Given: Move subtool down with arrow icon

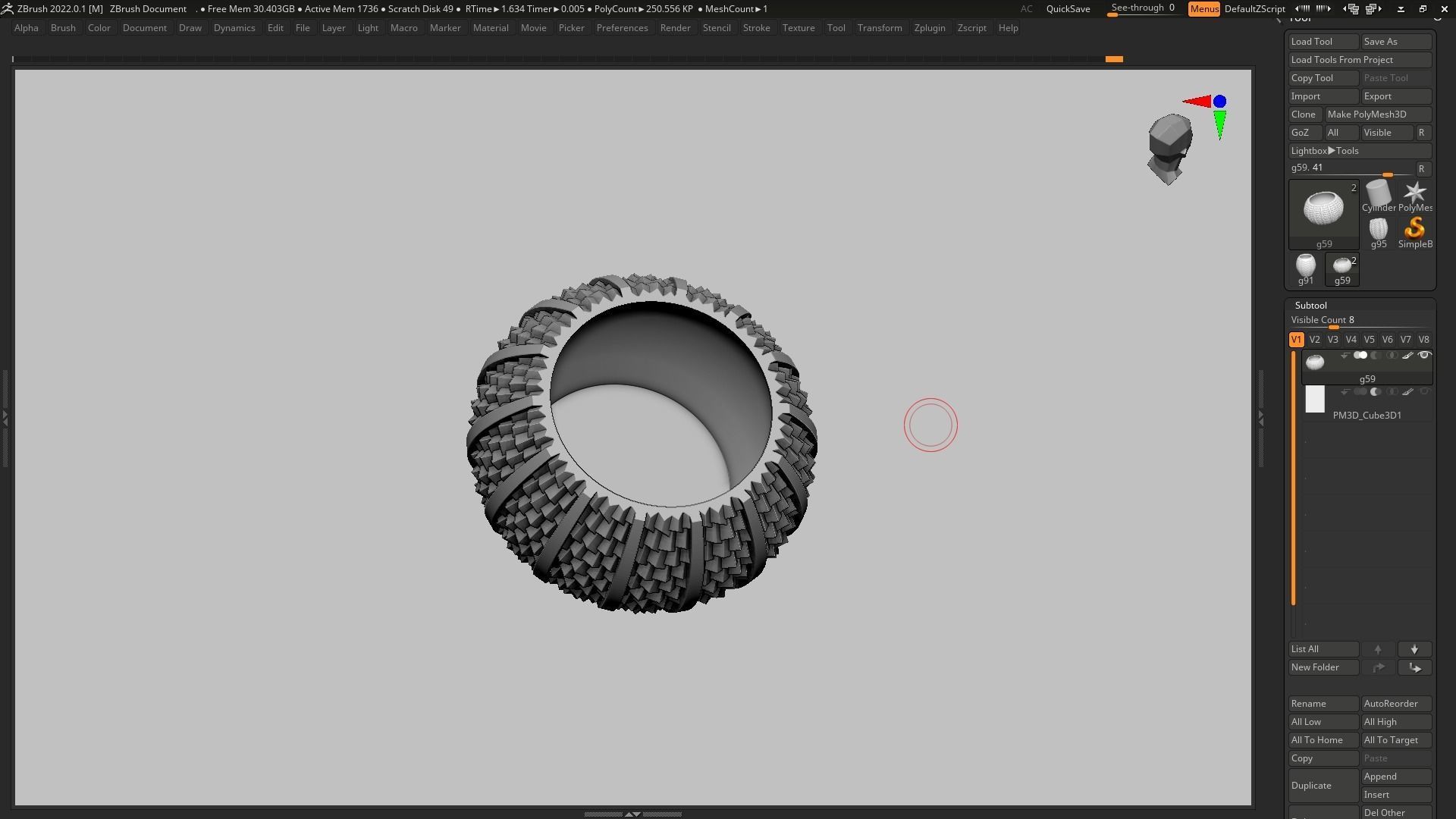Looking at the screenshot, I should 1414,650.
